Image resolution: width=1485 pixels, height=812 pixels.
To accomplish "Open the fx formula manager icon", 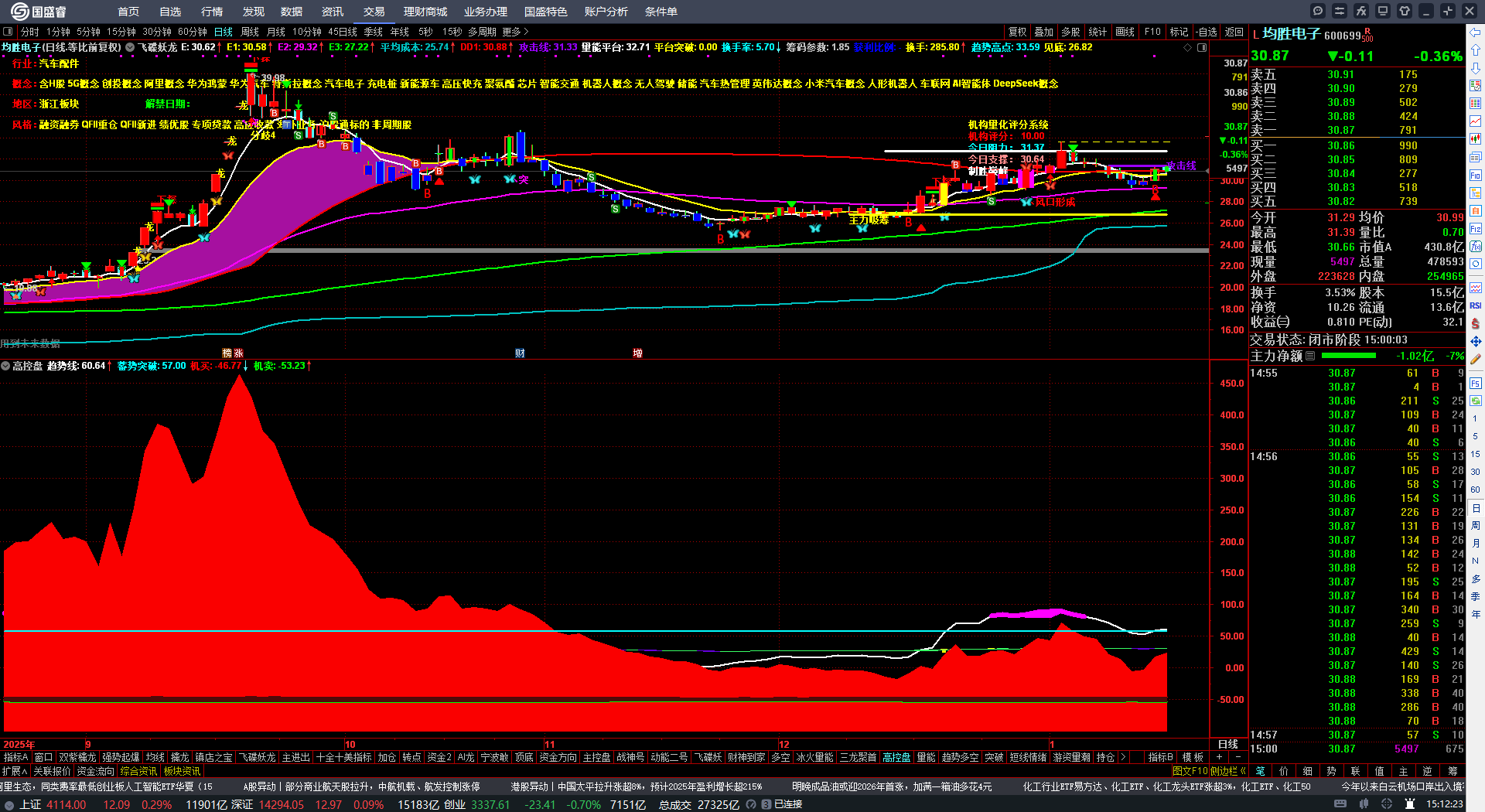I will tap(1361, 11).
